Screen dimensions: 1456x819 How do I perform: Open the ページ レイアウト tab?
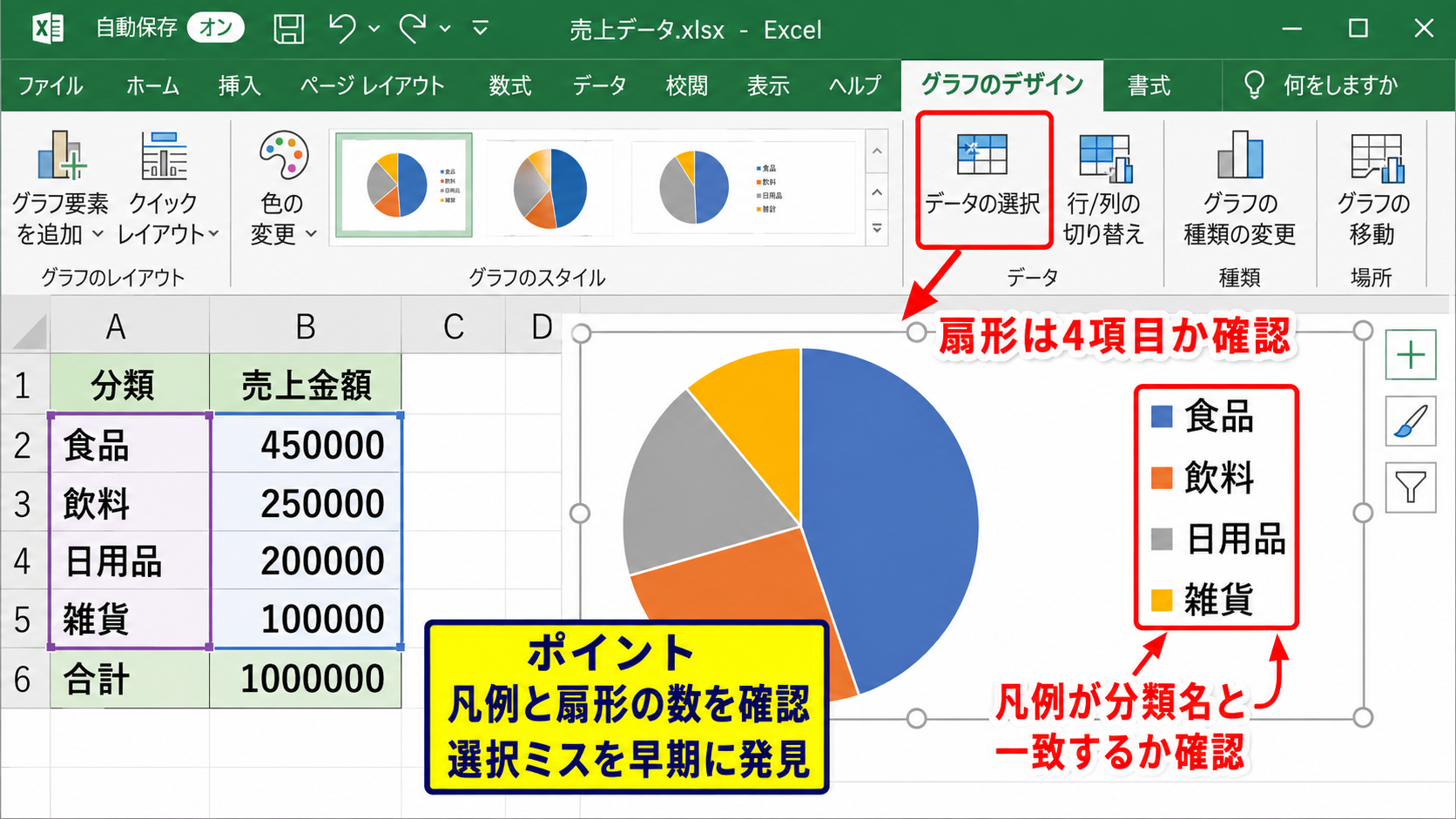372,85
